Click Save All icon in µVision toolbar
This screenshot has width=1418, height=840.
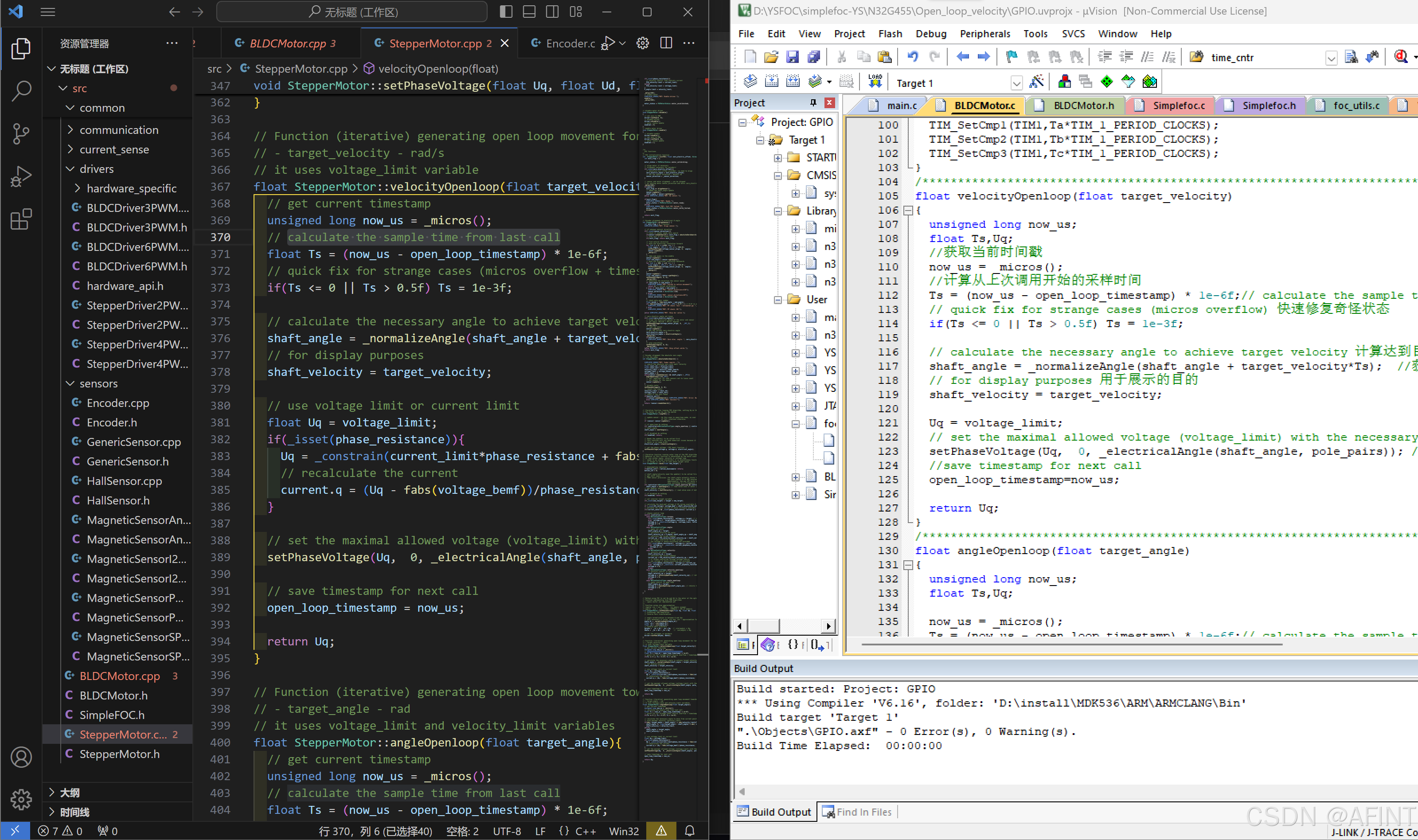(x=814, y=57)
